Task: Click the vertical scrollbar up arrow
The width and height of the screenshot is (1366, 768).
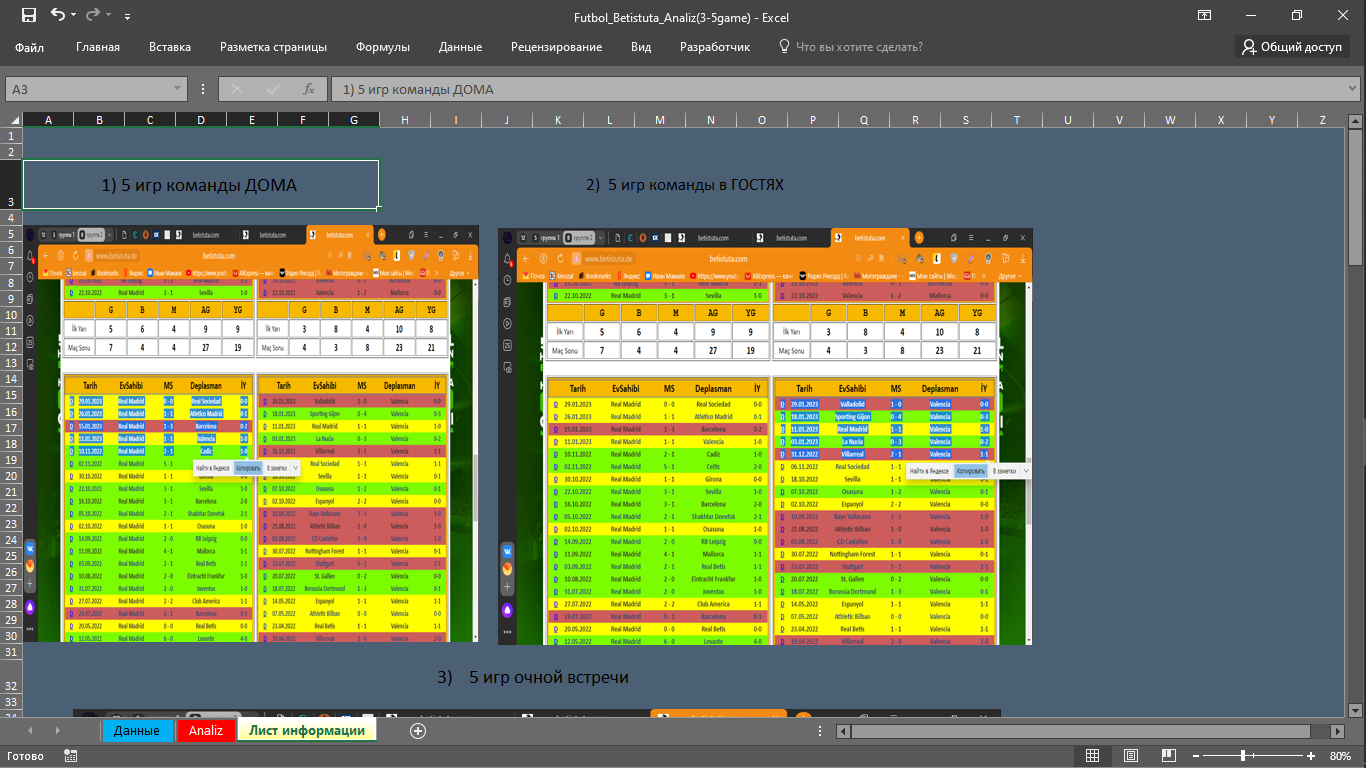Action: [1357, 120]
